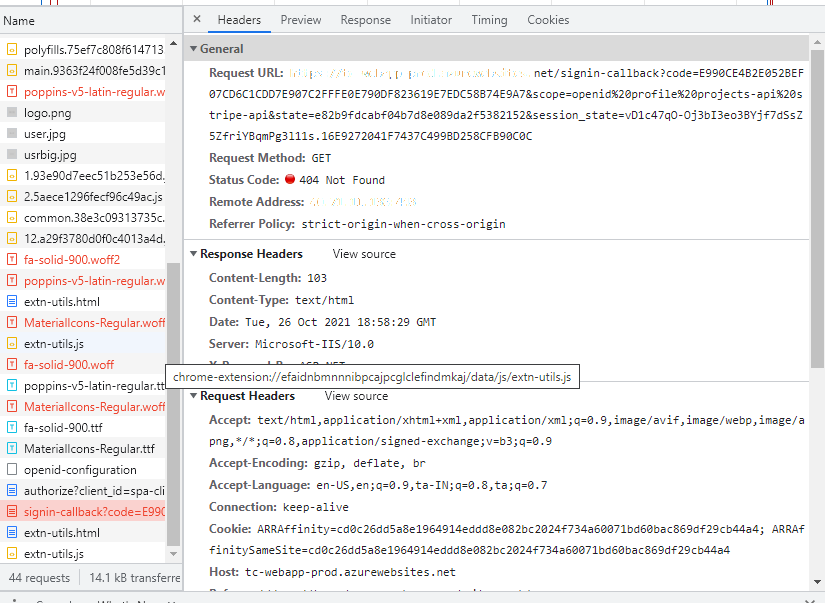Select the main.9363f24f008fe5d39c1 request
825x603 pixels.
tap(83, 71)
